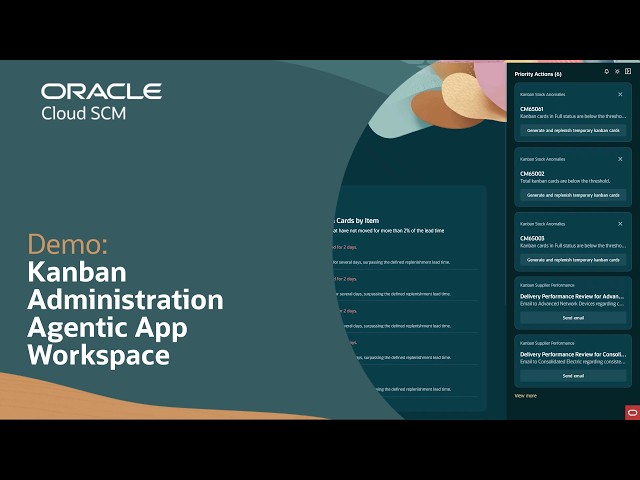
Task: Click the View more link
Action: click(526, 396)
